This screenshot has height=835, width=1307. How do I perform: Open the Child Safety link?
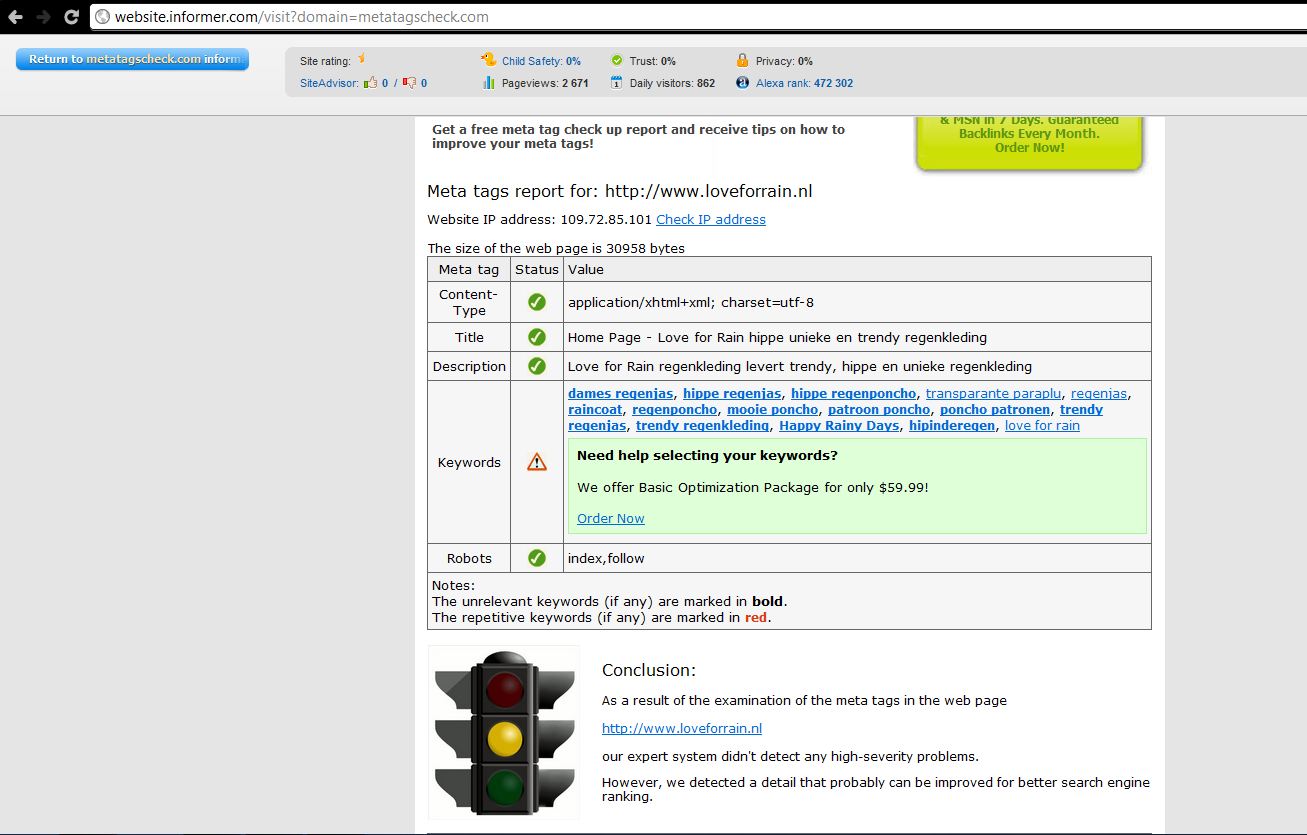(x=541, y=61)
